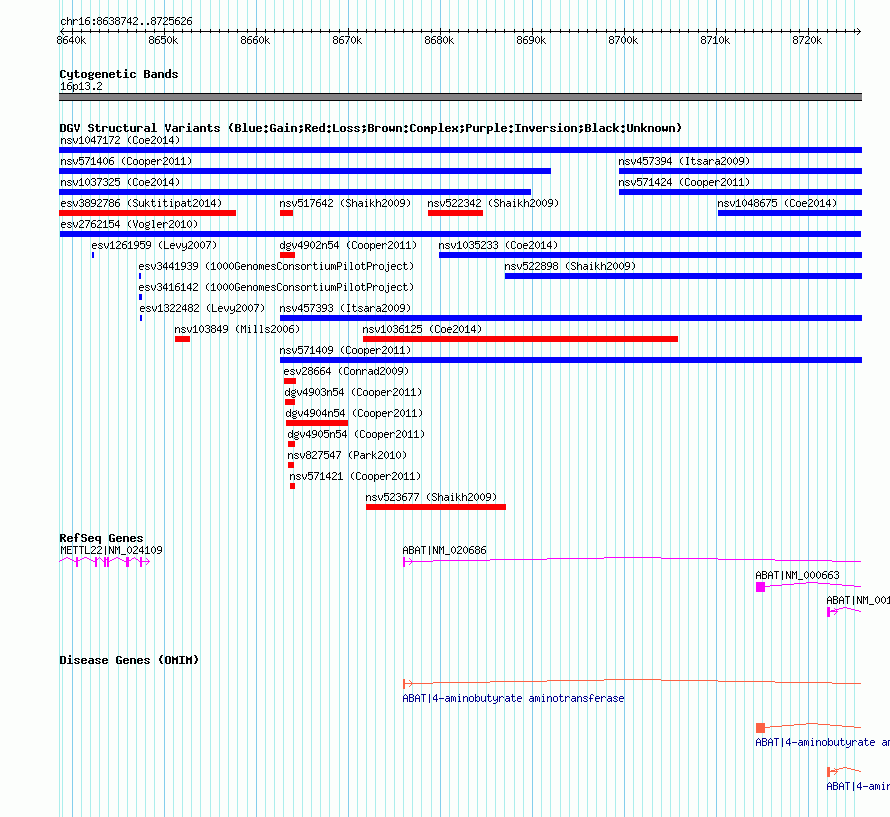Open esv3441939 1000Genomes variant label
890x817 pixels.
[276, 266]
